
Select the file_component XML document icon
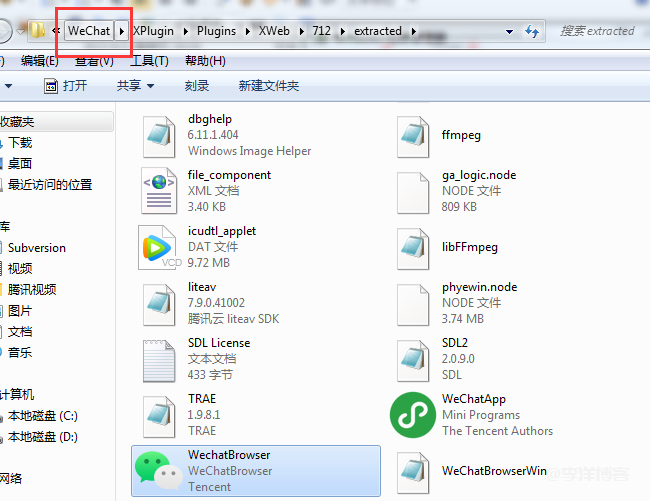pyautogui.click(x=160, y=190)
